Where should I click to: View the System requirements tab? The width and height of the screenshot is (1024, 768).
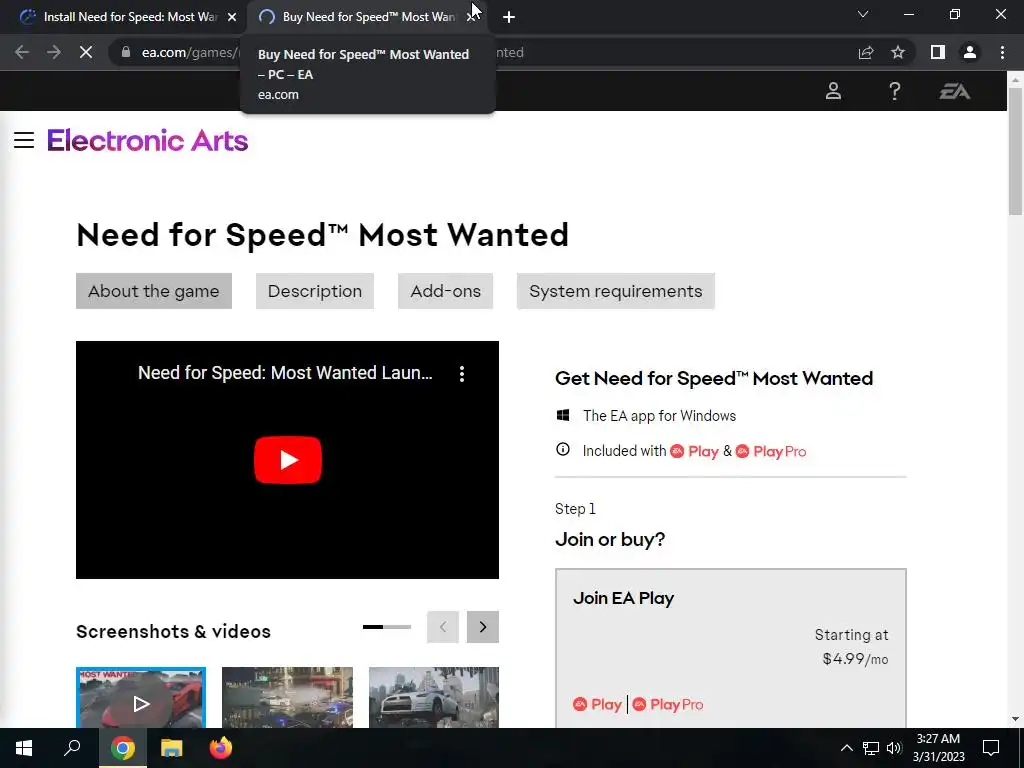[x=616, y=291]
